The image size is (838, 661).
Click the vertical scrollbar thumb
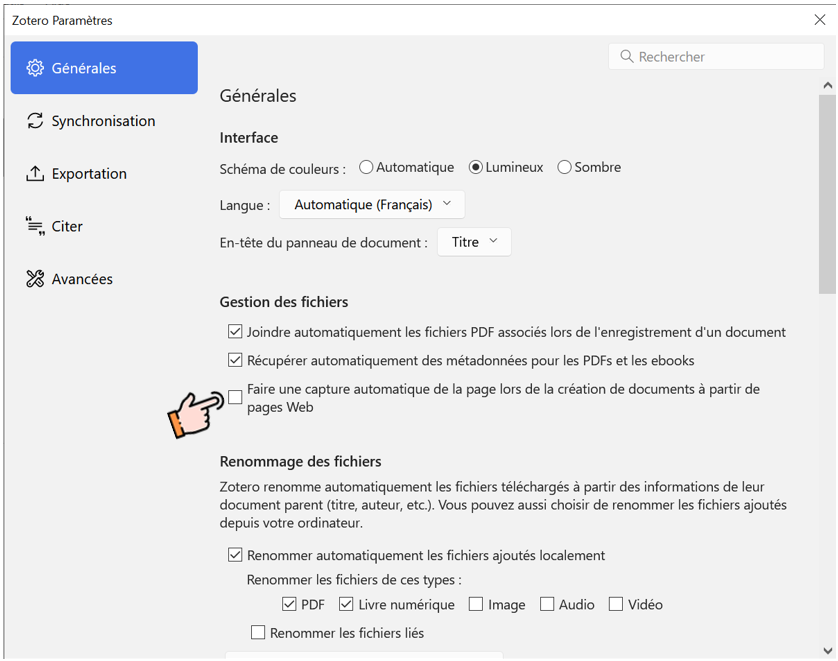pyautogui.click(x=827, y=195)
